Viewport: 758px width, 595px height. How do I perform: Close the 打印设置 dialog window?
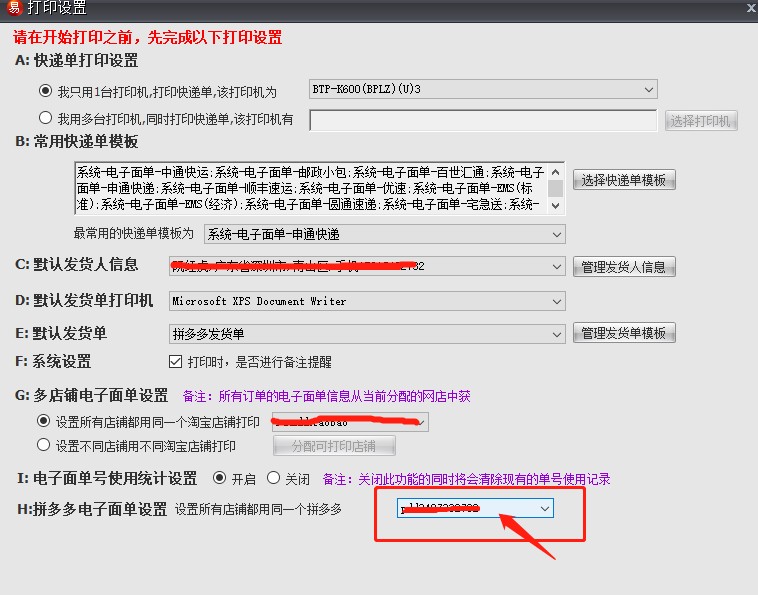pyautogui.click(x=750, y=8)
